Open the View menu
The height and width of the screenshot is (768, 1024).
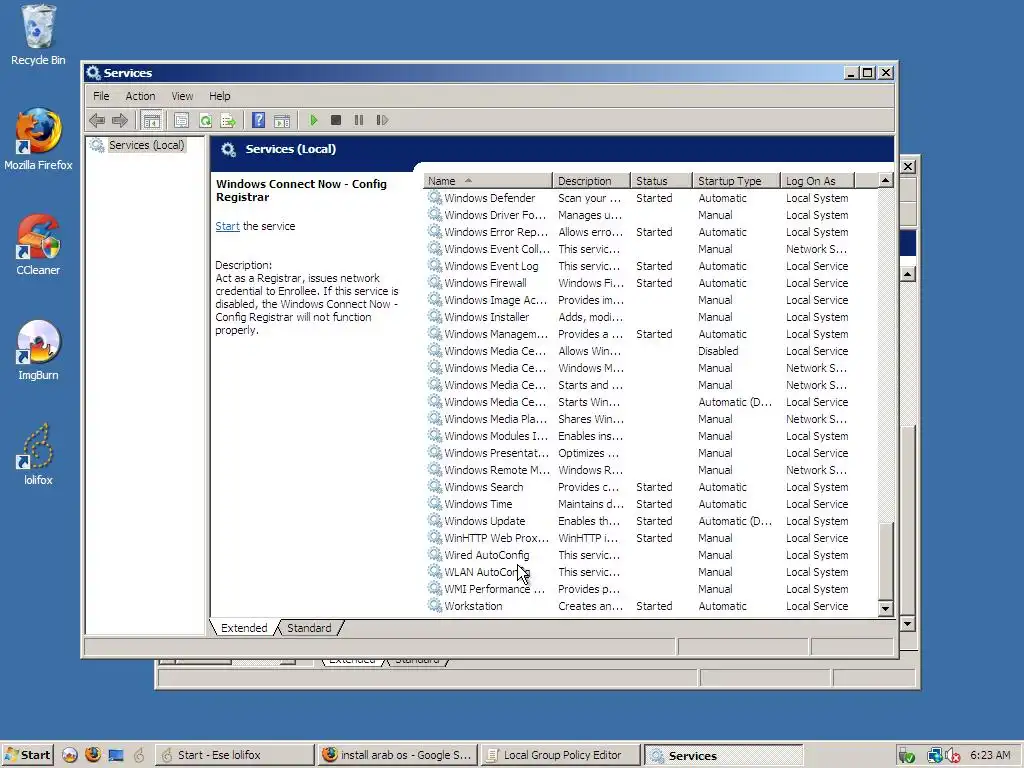(x=182, y=96)
